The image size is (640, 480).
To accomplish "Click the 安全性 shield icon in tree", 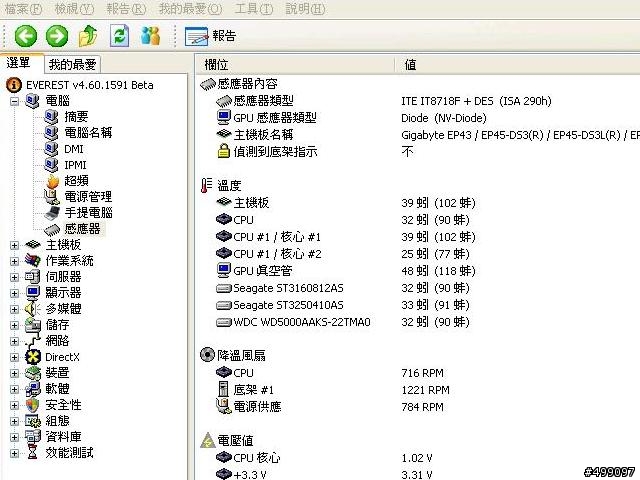I will click(33, 405).
